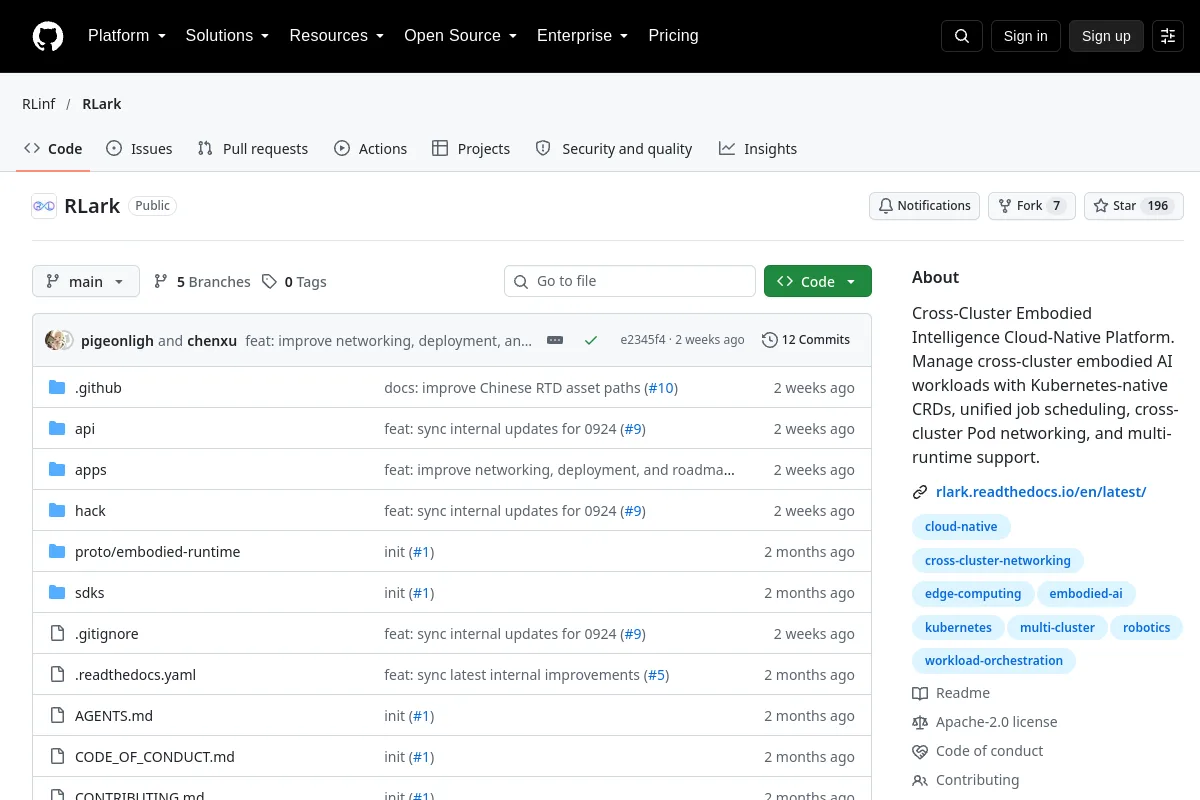This screenshot has height=800, width=1200.
Task: Click the proto/embodied-runtime folder icon
Action: coord(57,552)
